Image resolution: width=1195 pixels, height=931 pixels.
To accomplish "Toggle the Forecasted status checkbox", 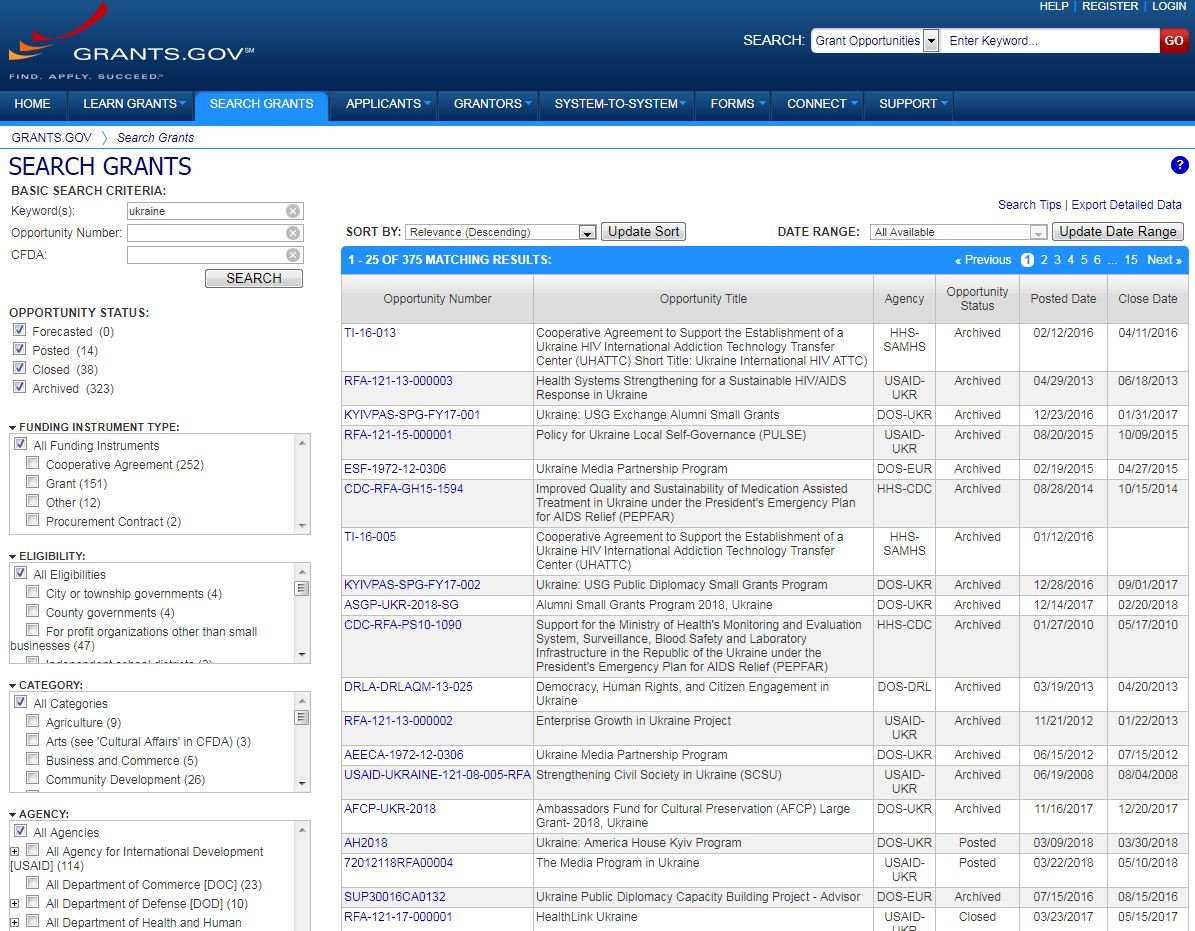I will coord(20,331).
